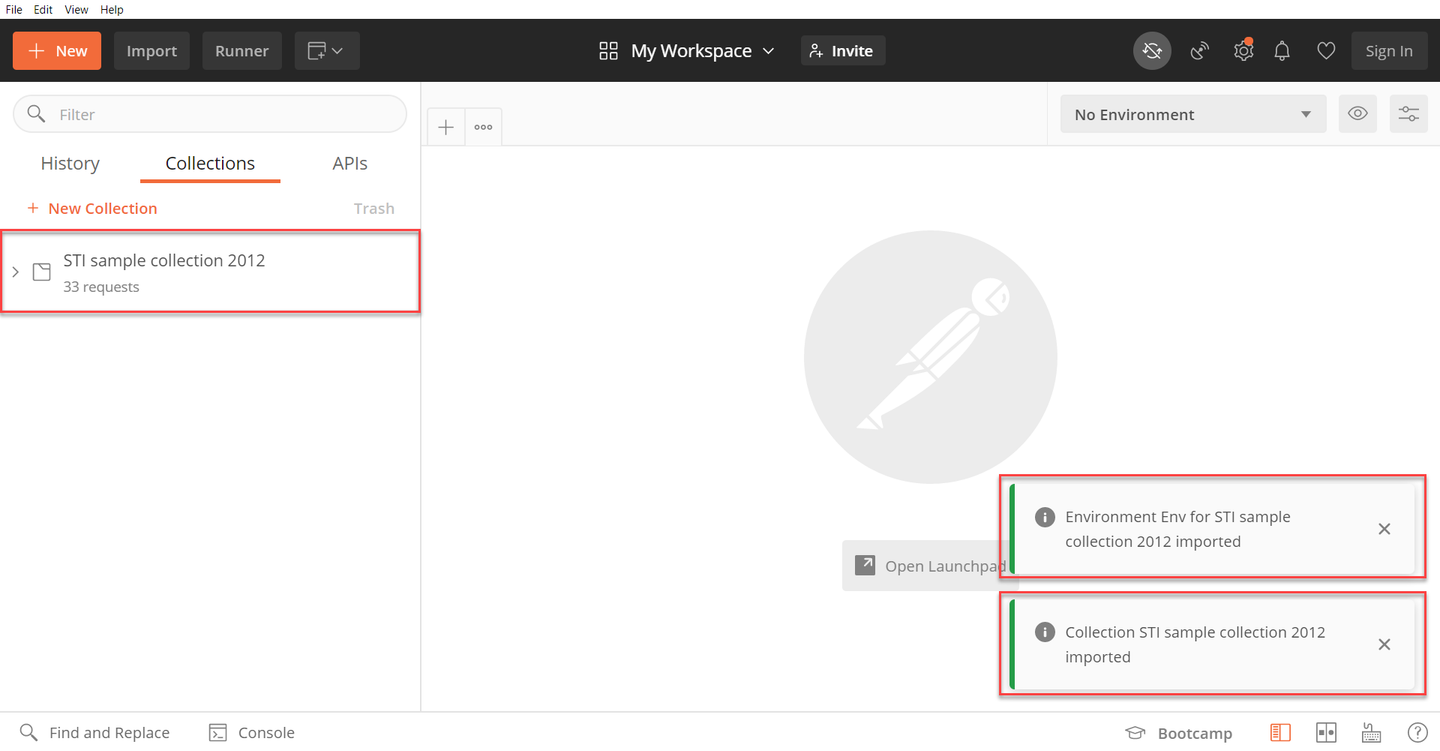Create a New Collection

click(x=92, y=208)
